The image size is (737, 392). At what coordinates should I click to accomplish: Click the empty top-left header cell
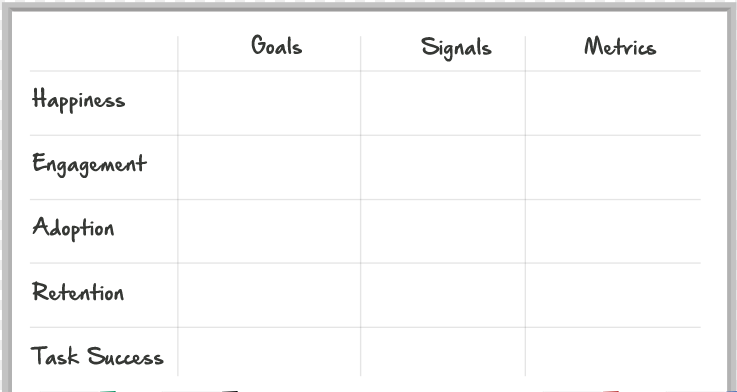[103, 53]
